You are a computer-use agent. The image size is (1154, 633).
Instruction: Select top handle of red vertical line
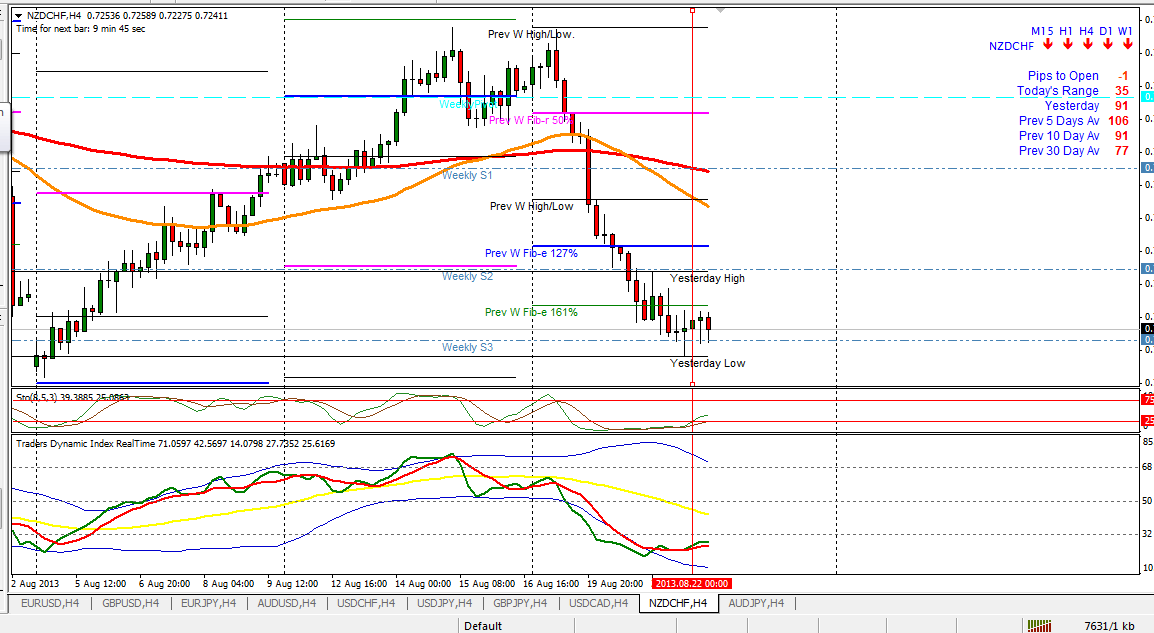pos(693,10)
